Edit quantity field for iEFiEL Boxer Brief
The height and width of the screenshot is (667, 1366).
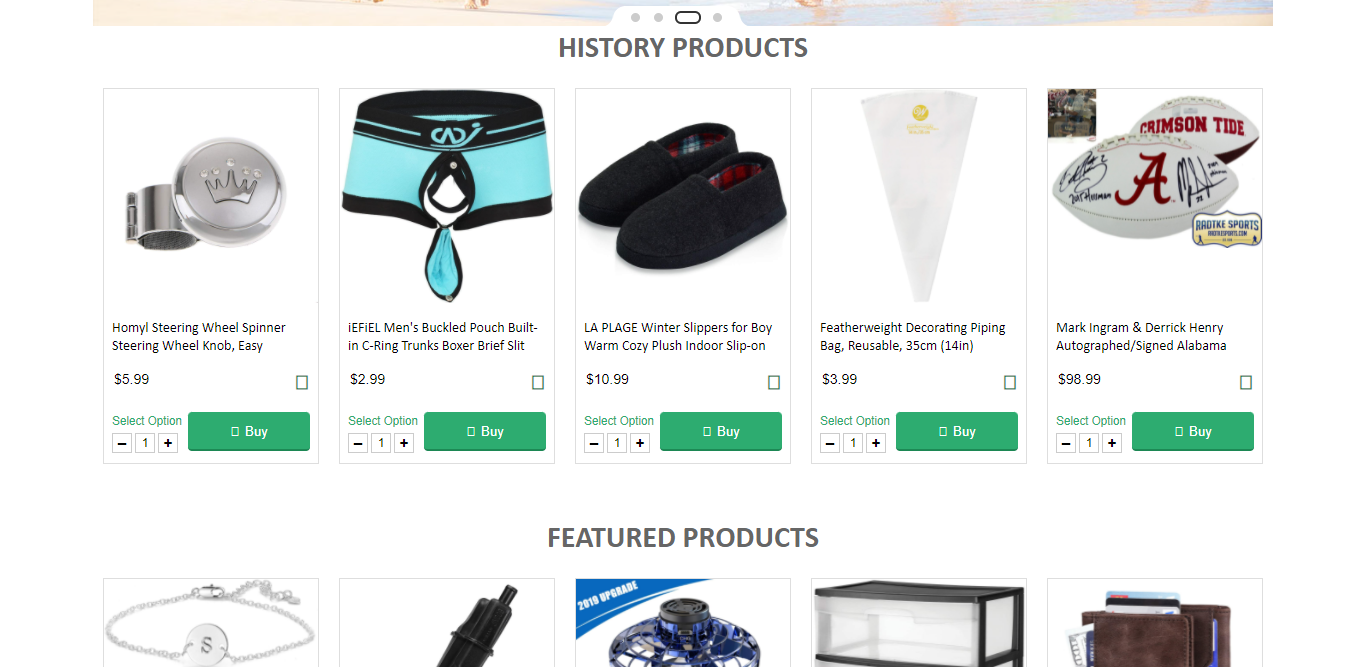(381, 443)
